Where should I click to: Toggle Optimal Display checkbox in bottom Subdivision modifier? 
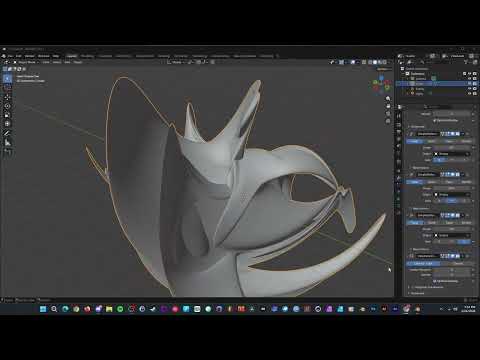[435, 281]
